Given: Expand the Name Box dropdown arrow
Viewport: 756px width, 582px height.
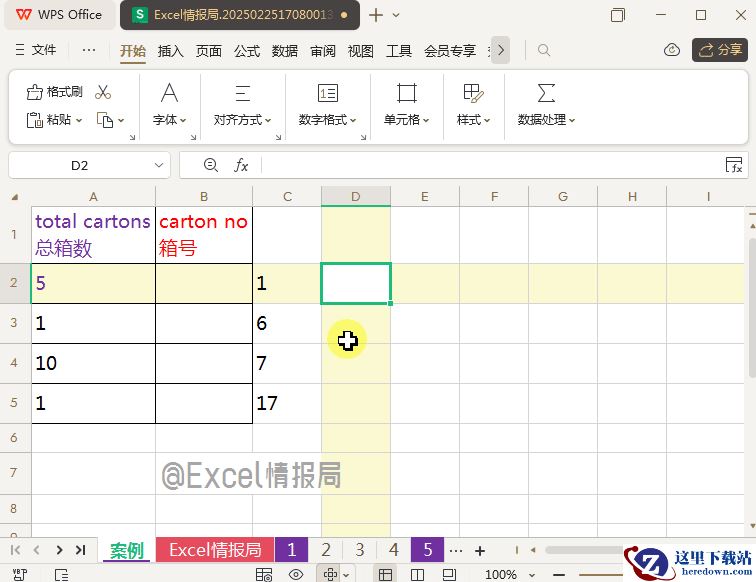Looking at the screenshot, I should point(159,165).
